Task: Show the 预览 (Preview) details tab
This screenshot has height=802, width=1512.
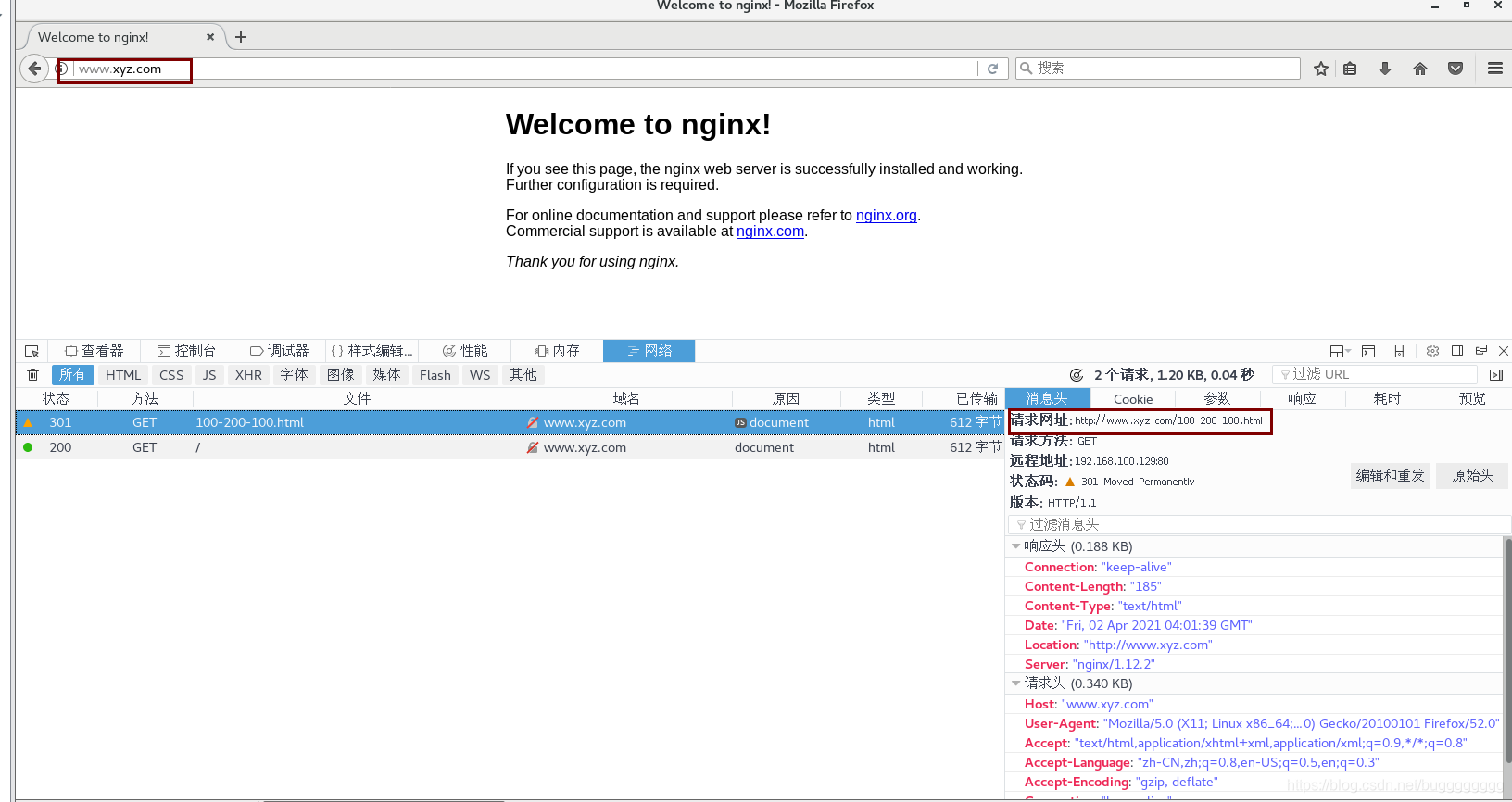Action: [1472, 399]
